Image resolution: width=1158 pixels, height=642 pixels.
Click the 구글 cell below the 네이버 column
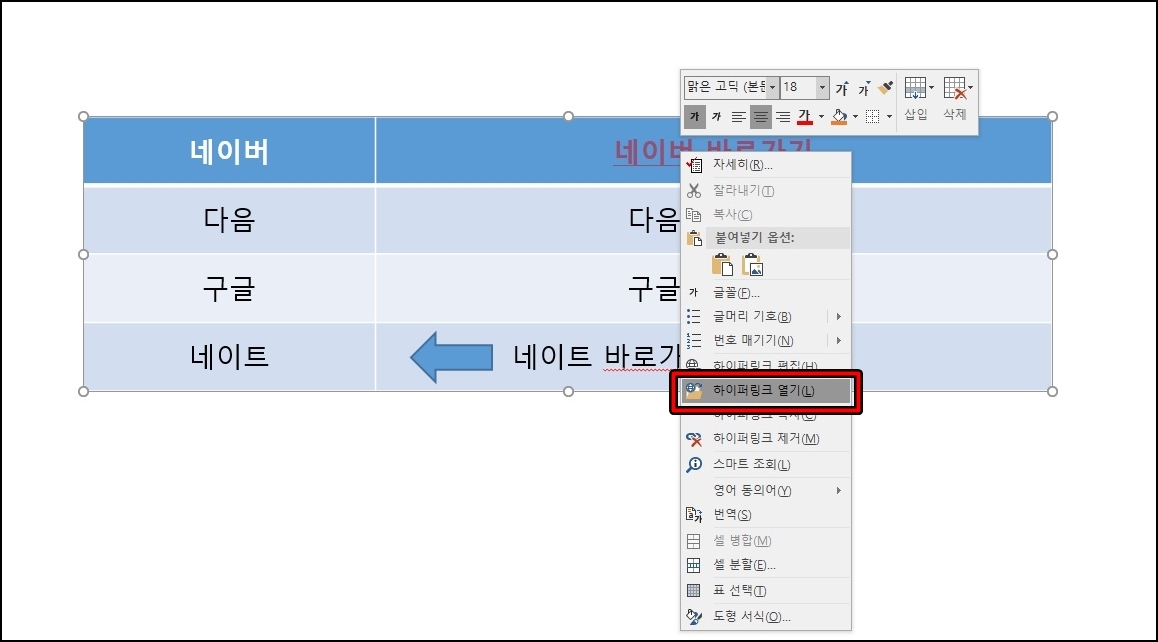pos(229,288)
